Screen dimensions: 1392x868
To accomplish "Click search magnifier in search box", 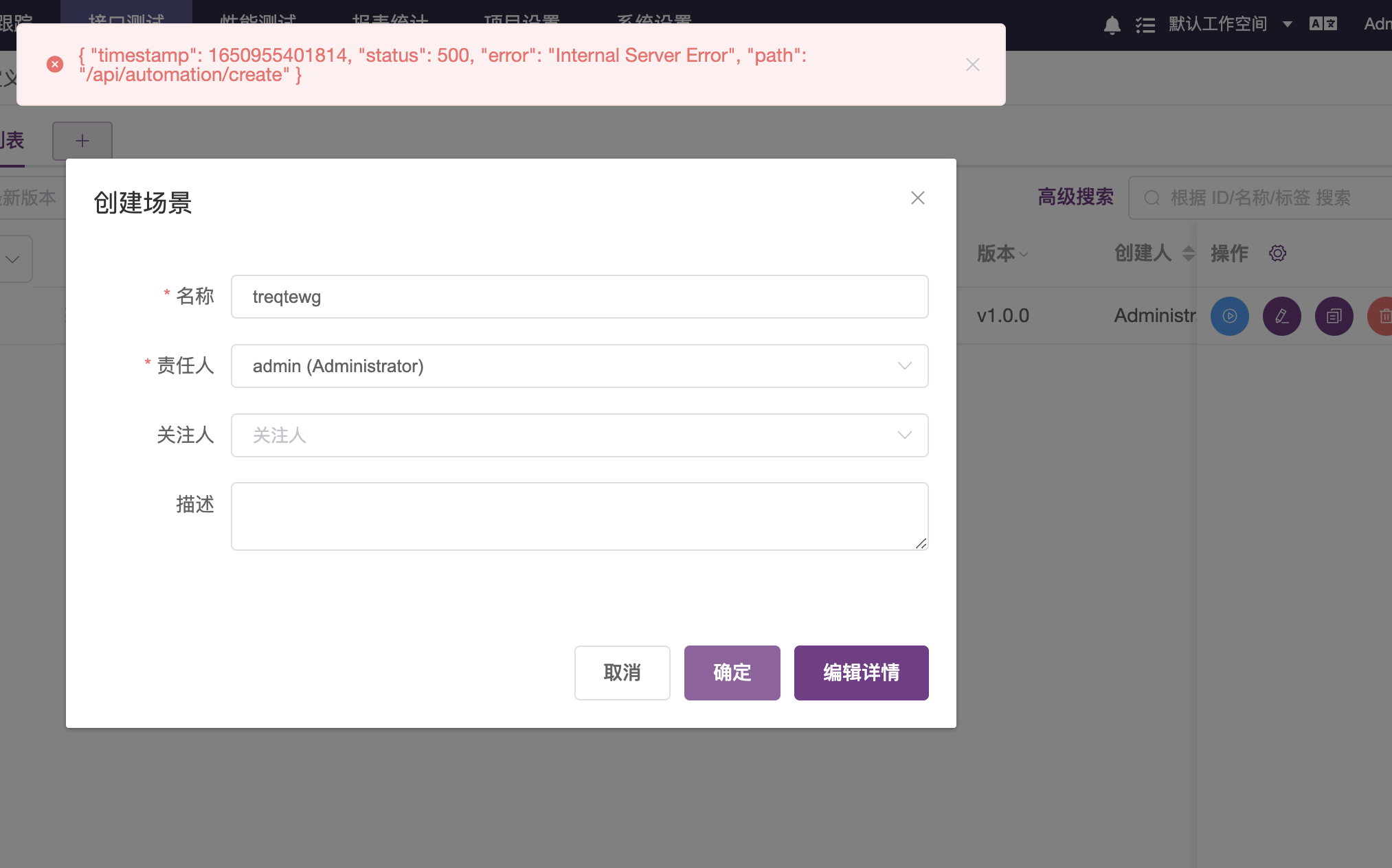I will point(1152,198).
